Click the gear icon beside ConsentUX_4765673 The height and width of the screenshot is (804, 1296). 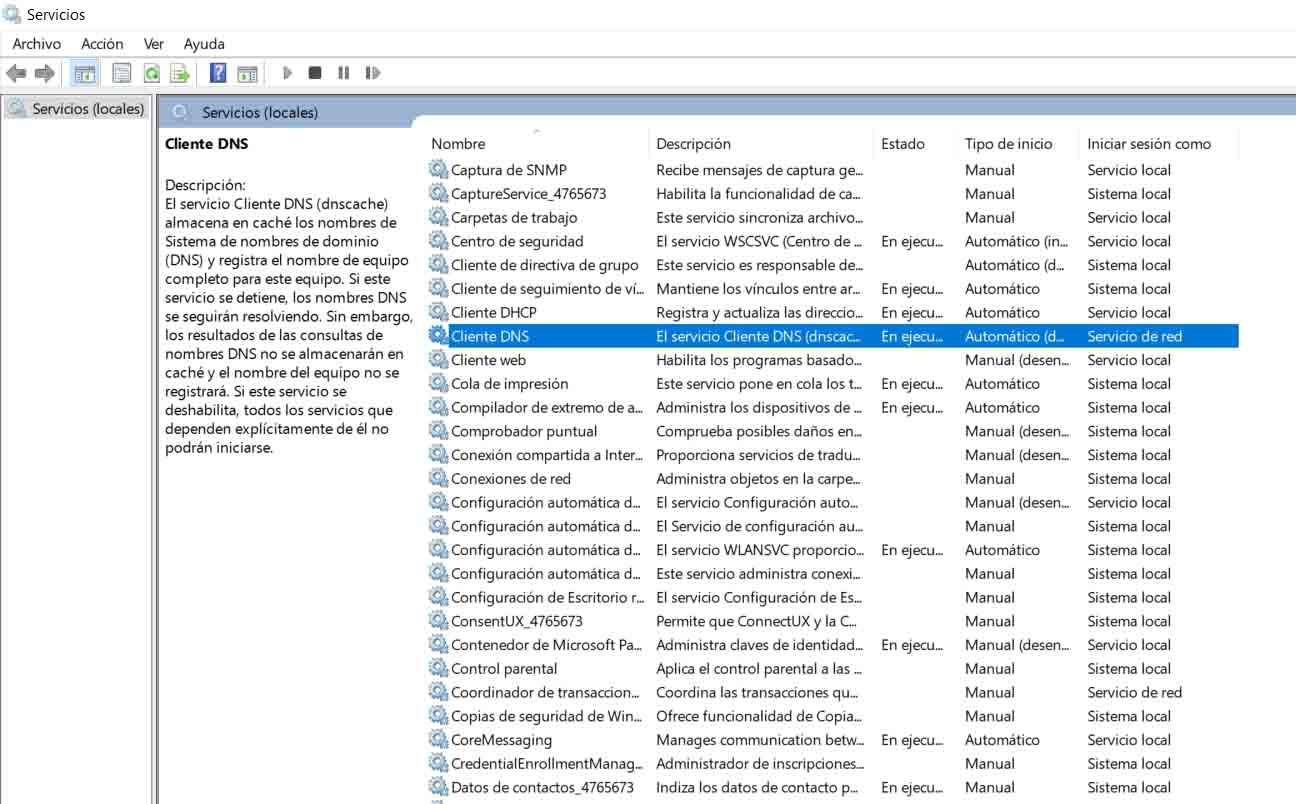pyautogui.click(x=438, y=621)
